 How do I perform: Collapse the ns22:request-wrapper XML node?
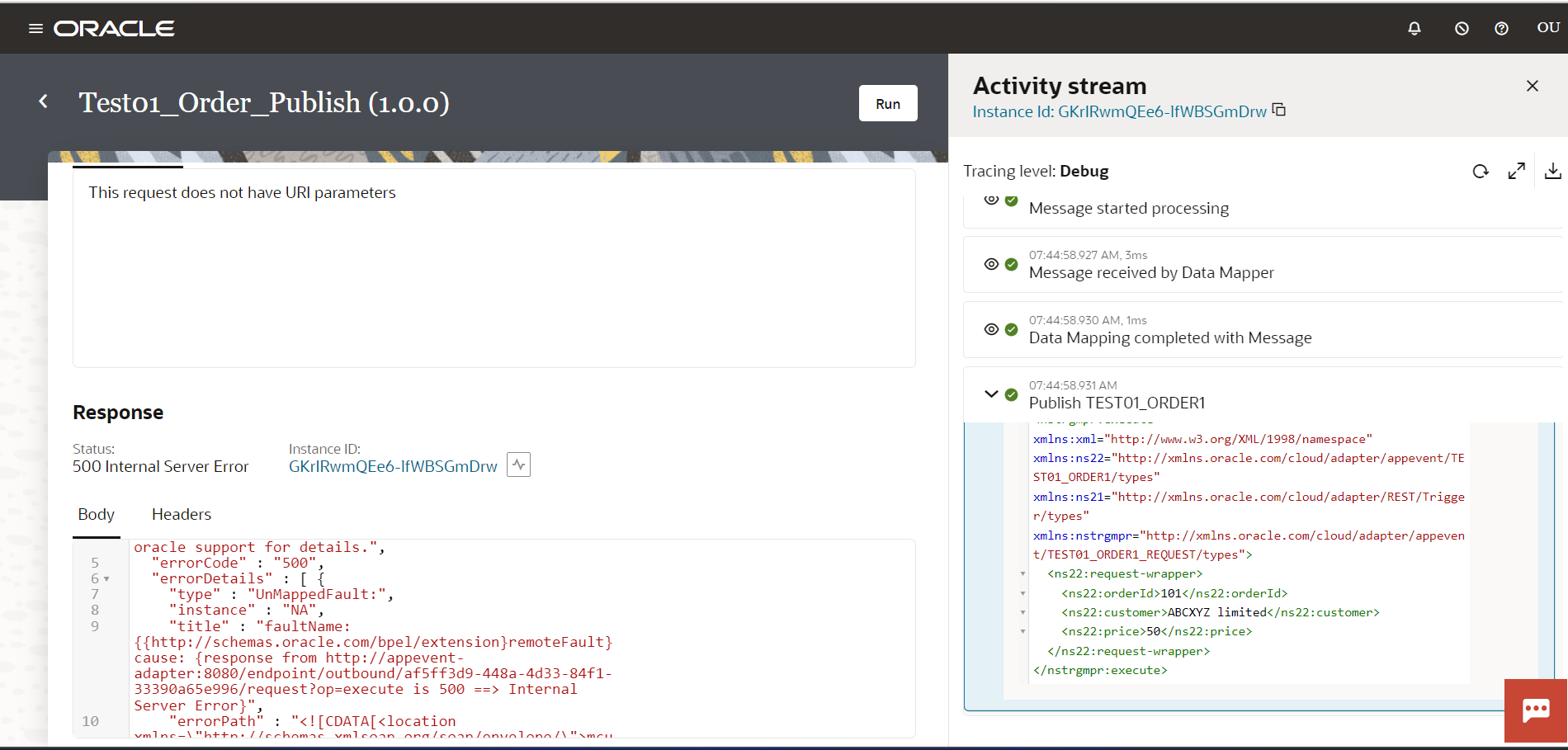pyautogui.click(x=1023, y=574)
